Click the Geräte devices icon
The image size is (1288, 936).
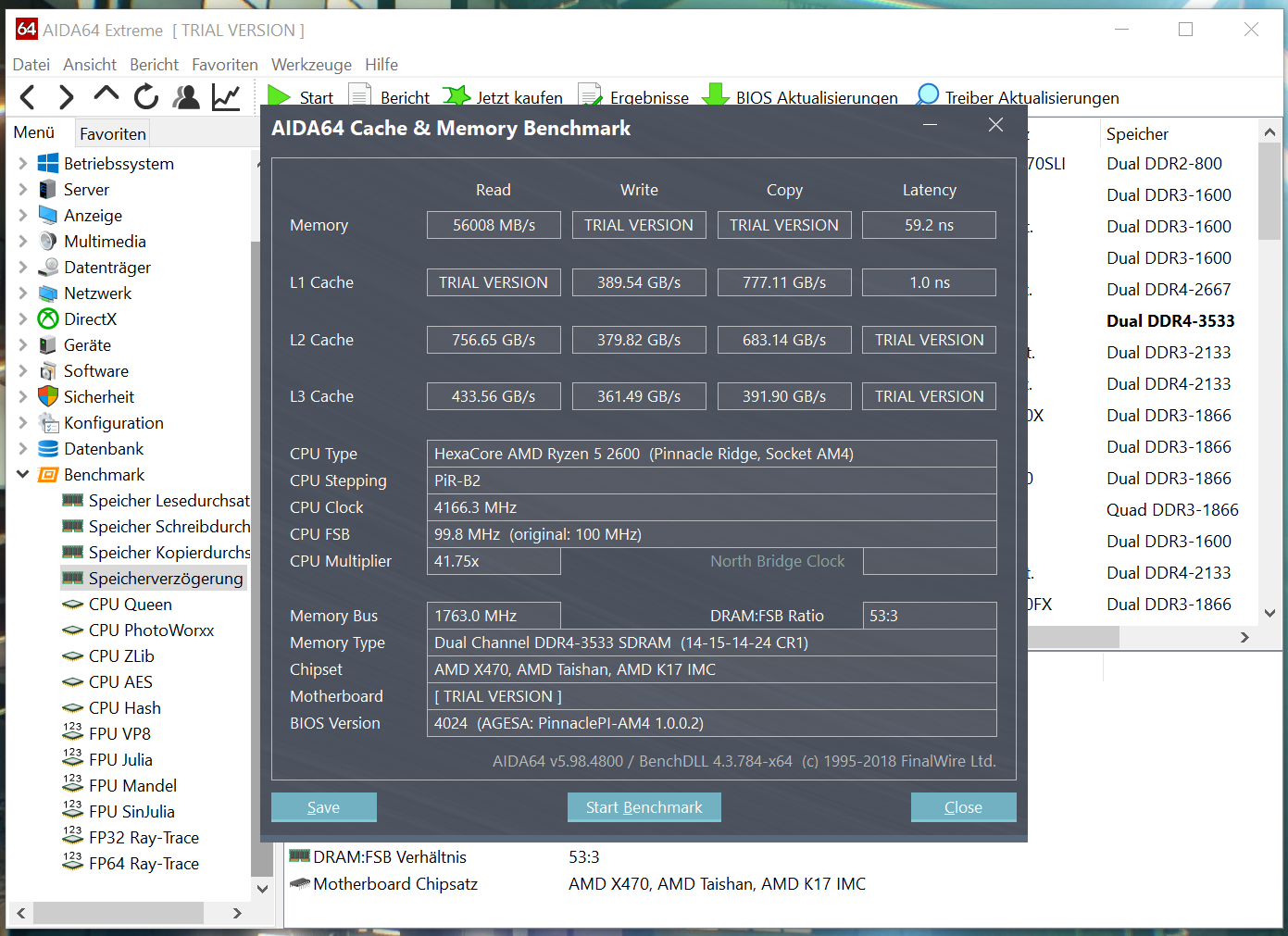pos(48,345)
